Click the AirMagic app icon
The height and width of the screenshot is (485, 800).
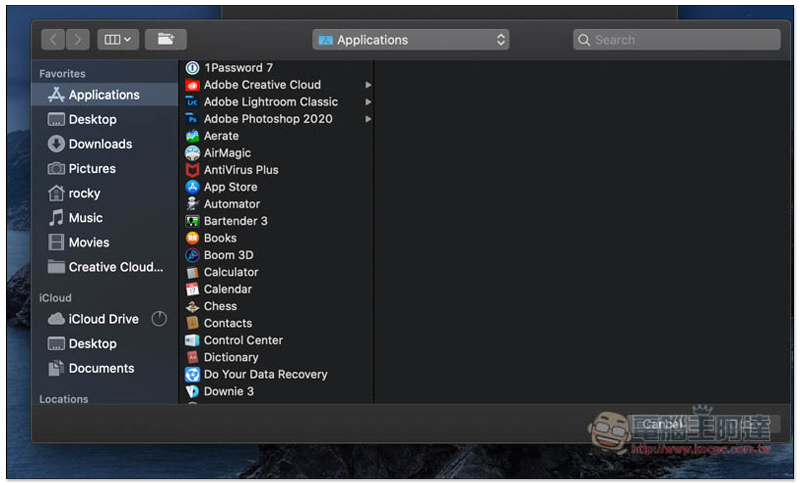click(x=192, y=153)
